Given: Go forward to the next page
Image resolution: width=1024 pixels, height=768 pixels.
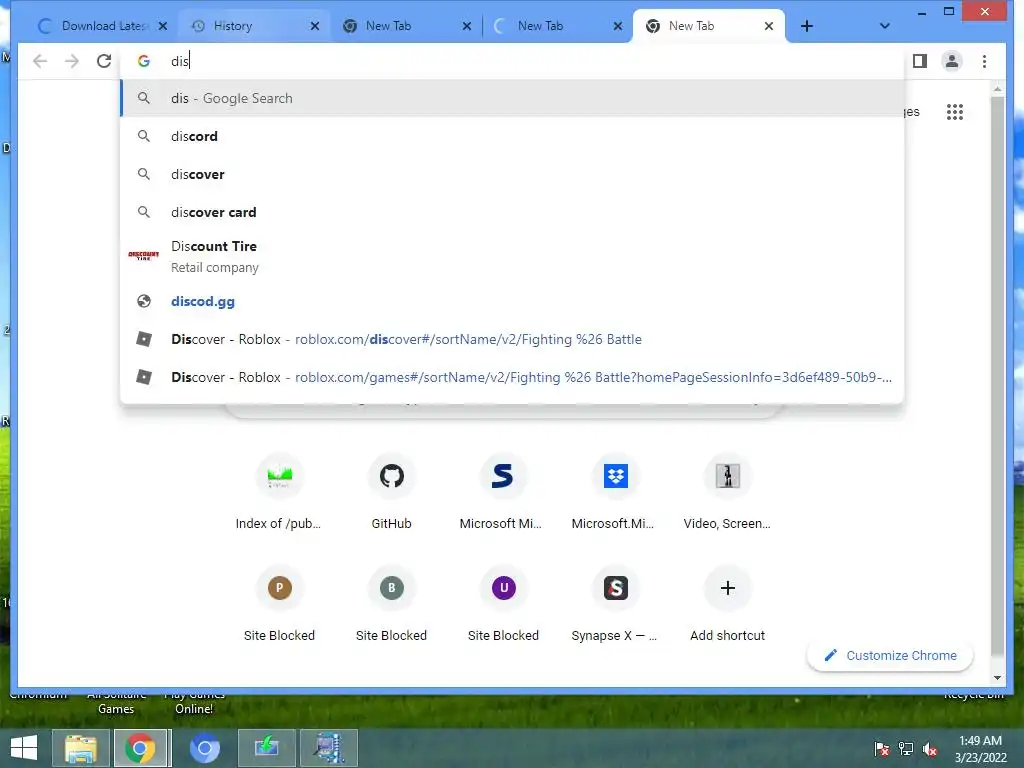Looking at the screenshot, I should 72,61.
